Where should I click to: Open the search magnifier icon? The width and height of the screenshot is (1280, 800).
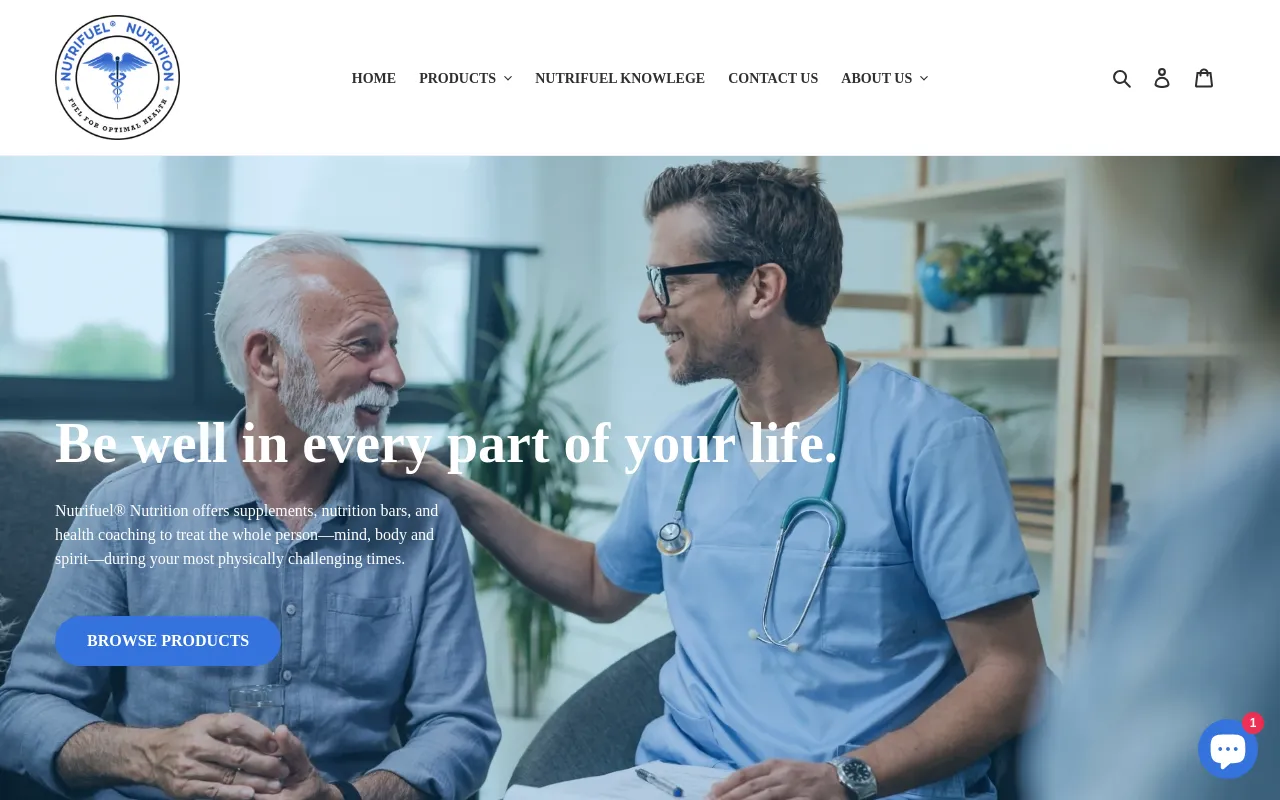(1122, 78)
